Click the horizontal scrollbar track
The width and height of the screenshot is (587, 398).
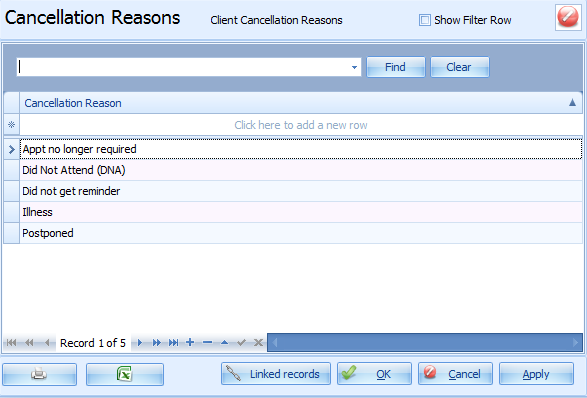click(x=425, y=343)
